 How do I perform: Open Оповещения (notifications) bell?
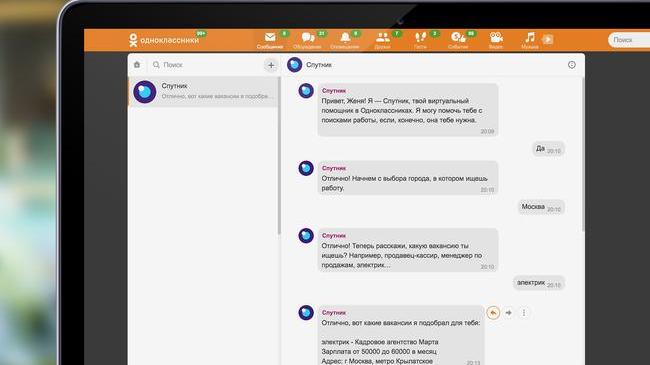[x=345, y=40]
